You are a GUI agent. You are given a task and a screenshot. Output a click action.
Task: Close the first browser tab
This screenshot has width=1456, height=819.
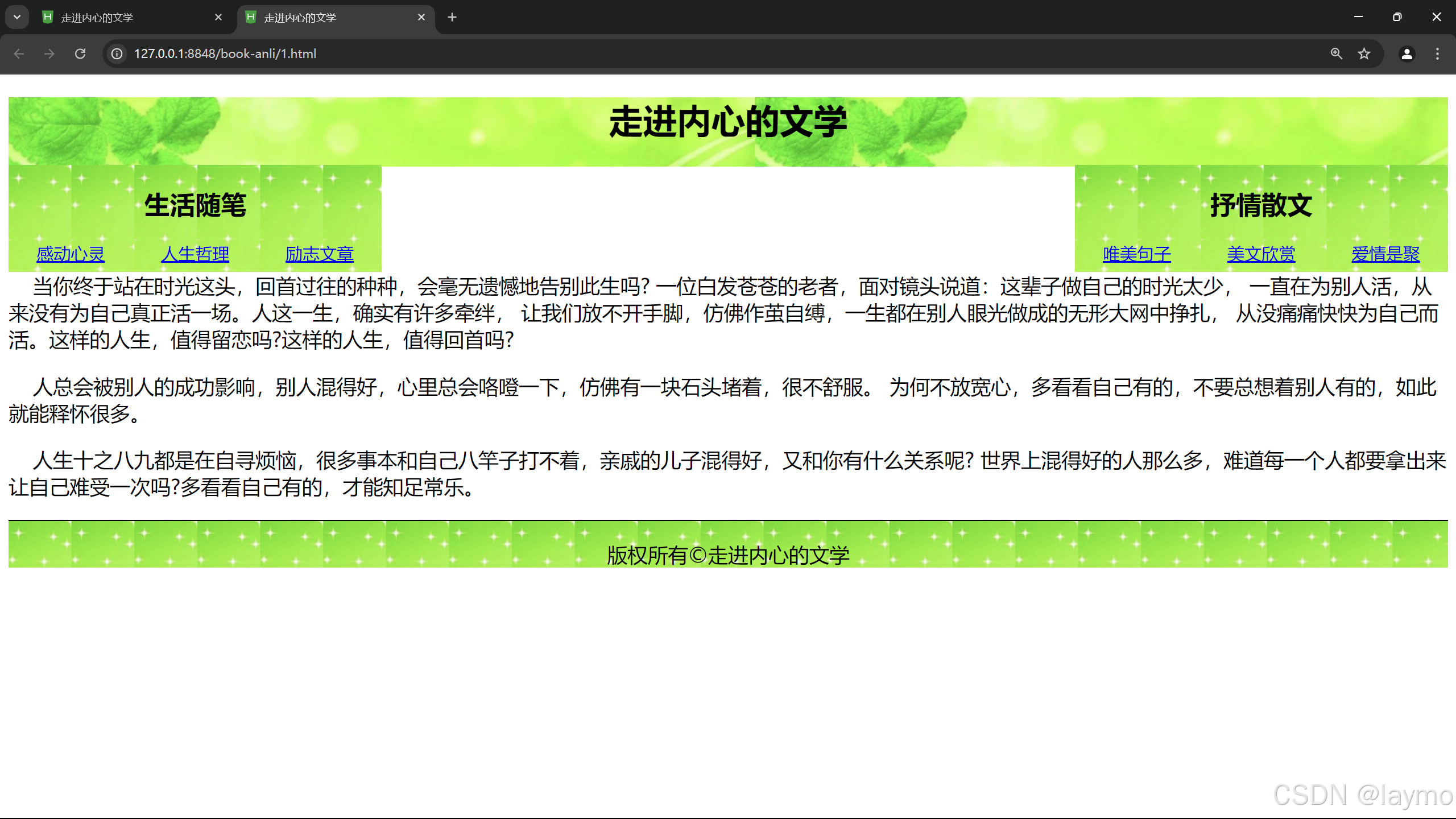click(x=218, y=17)
